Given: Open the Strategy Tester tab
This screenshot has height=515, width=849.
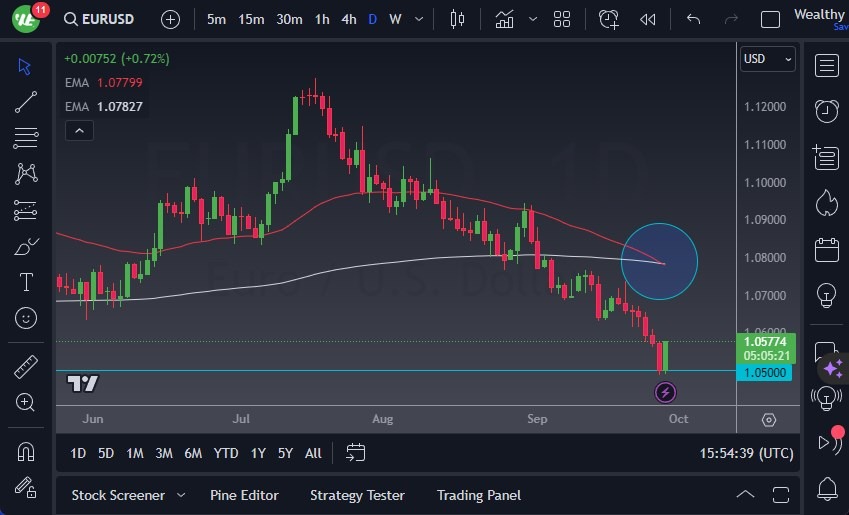Looking at the screenshot, I should click(x=357, y=495).
